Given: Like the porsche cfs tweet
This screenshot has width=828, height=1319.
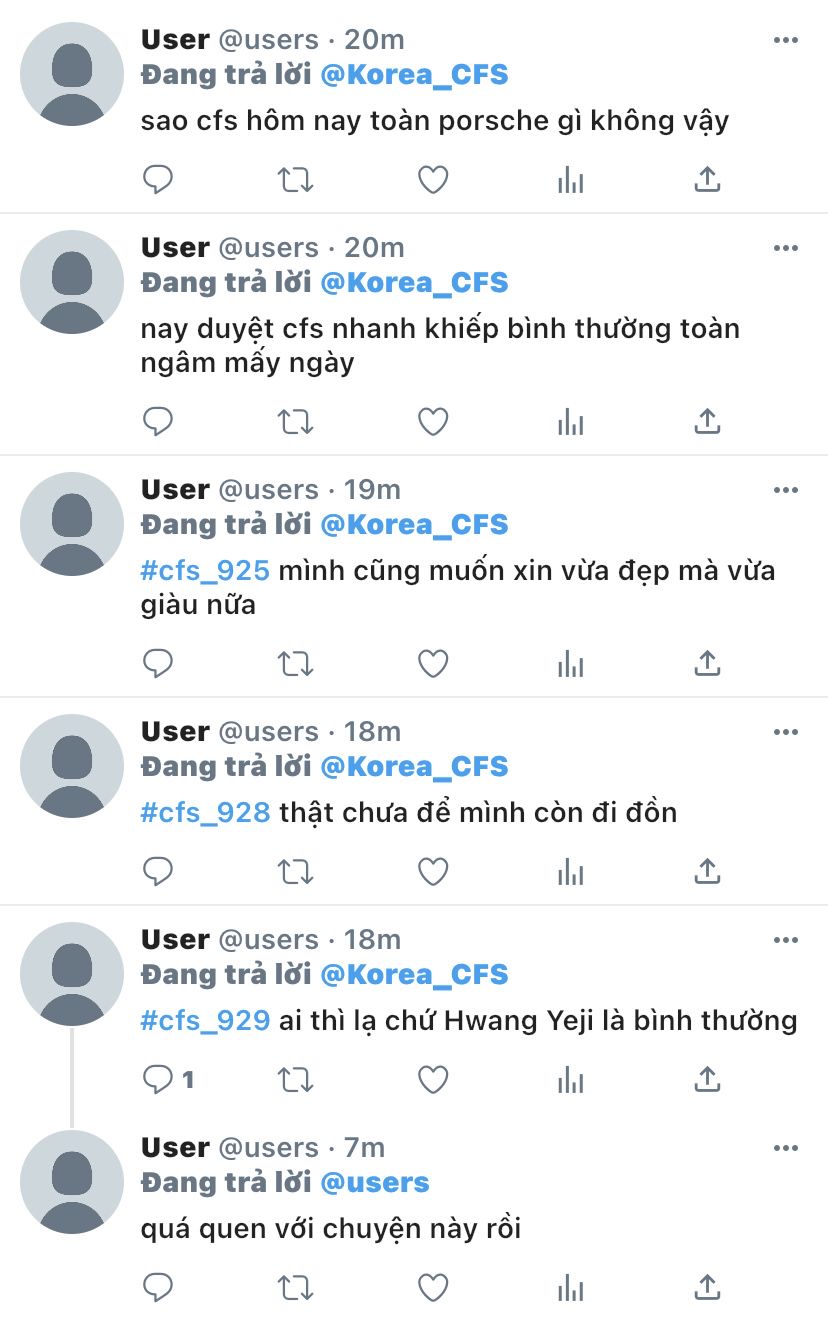Looking at the screenshot, I should 432,180.
